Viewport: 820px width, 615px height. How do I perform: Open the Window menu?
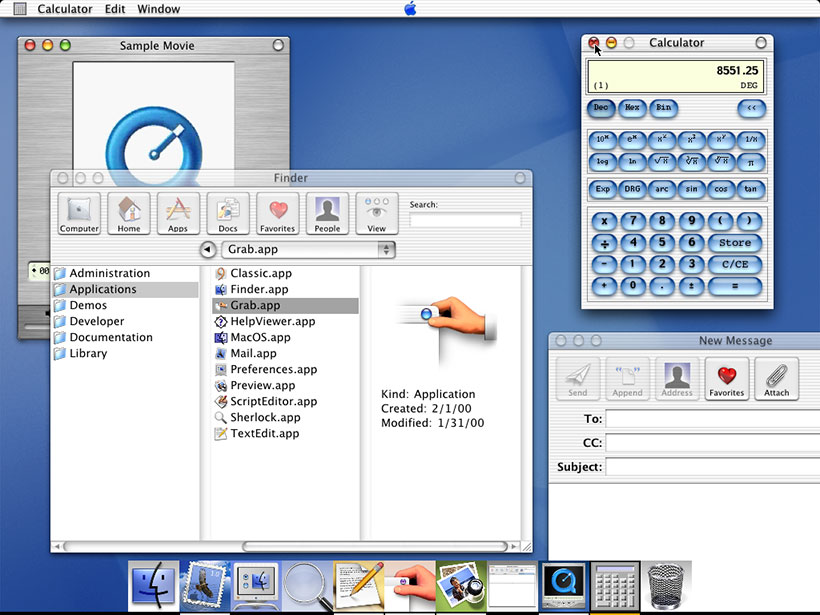pyautogui.click(x=158, y=8)
